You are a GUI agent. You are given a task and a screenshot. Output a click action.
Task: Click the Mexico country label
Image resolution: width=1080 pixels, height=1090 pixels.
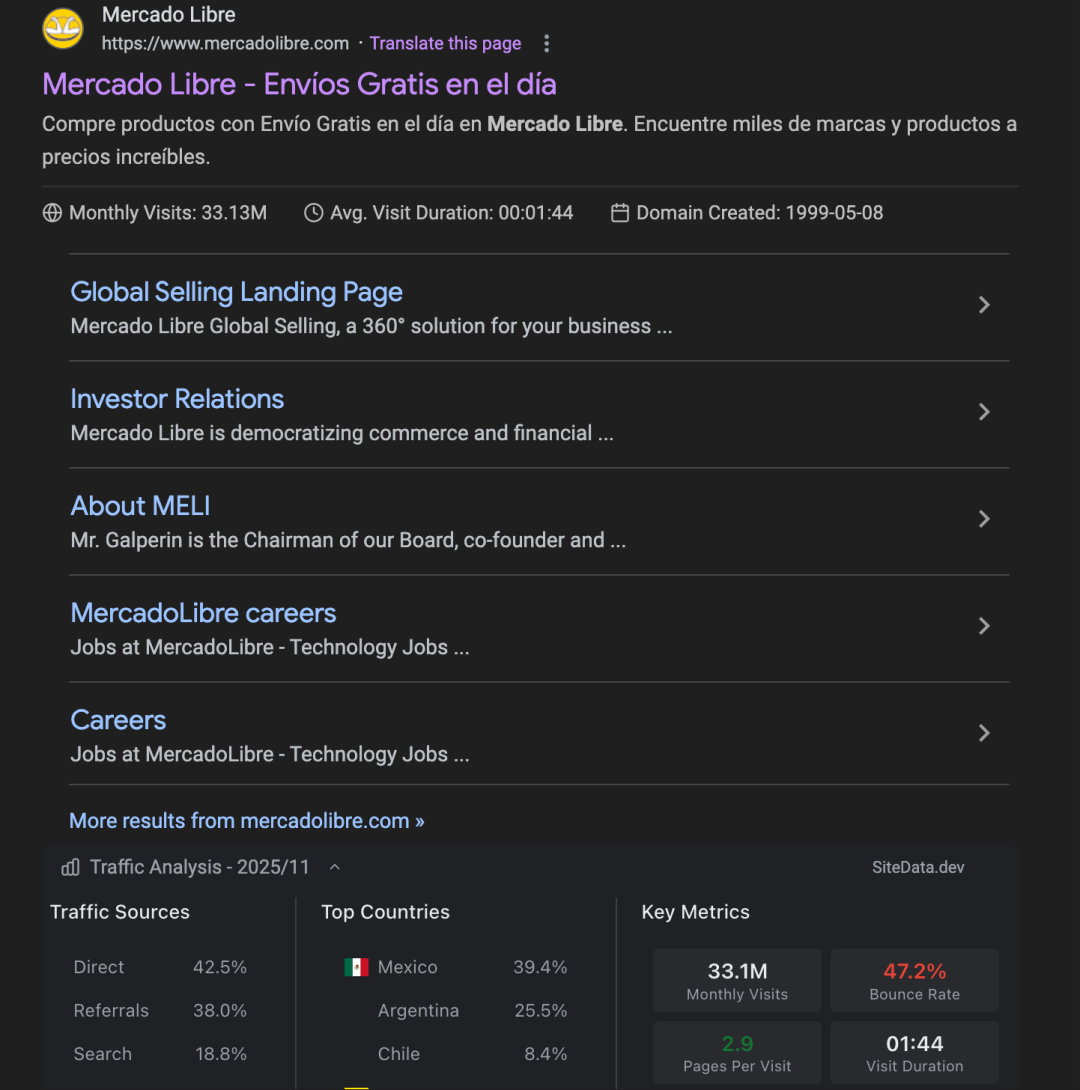(x=407, y=967)
